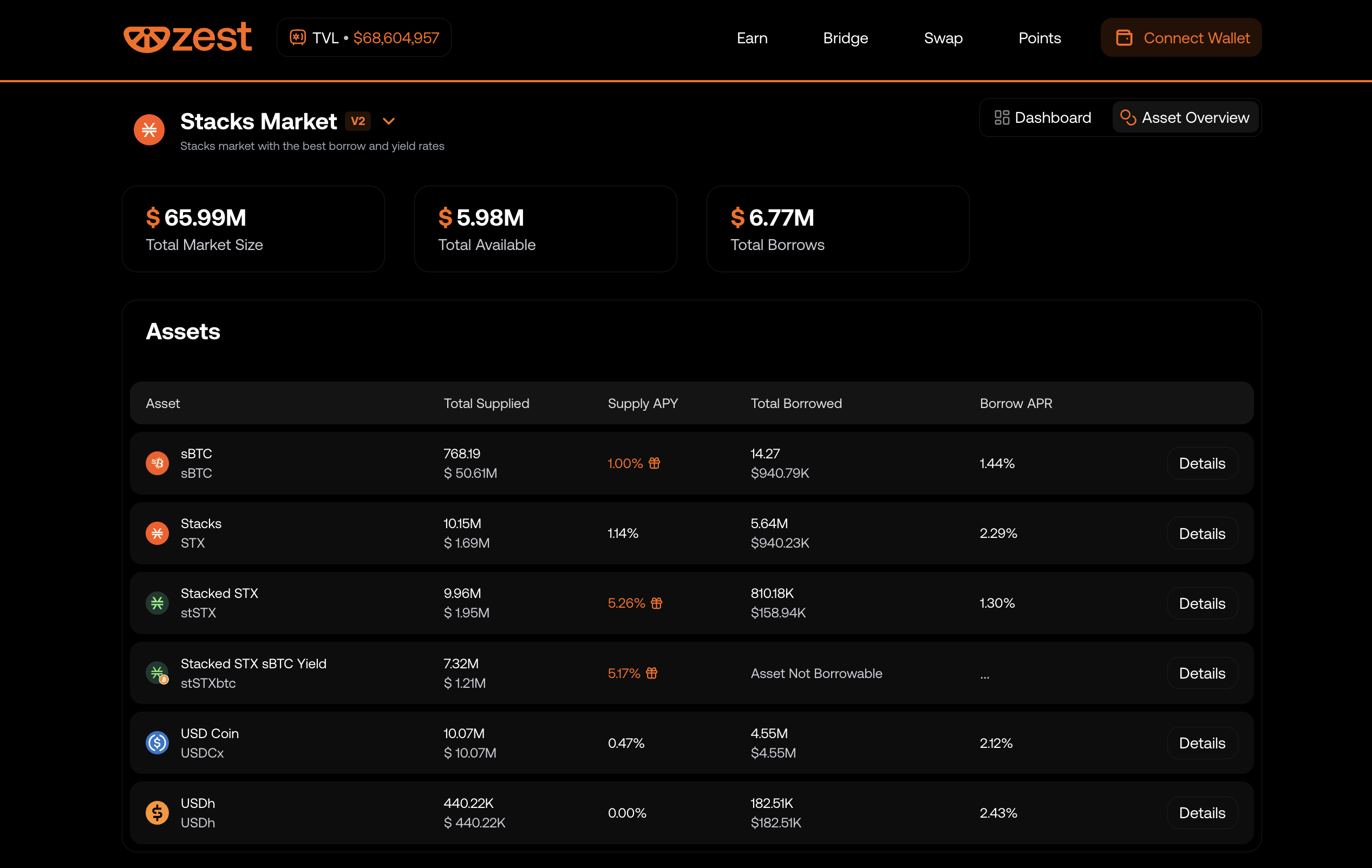Click the Borrow APR column header

[1015, 403]
